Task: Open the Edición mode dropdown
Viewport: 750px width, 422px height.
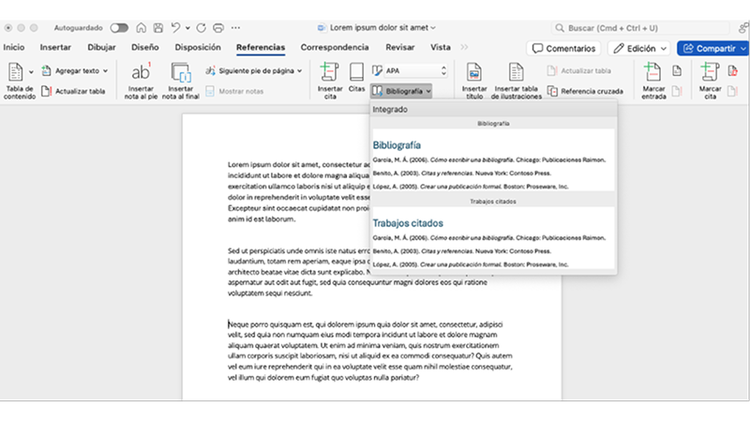Action: (x=640, y=48)
